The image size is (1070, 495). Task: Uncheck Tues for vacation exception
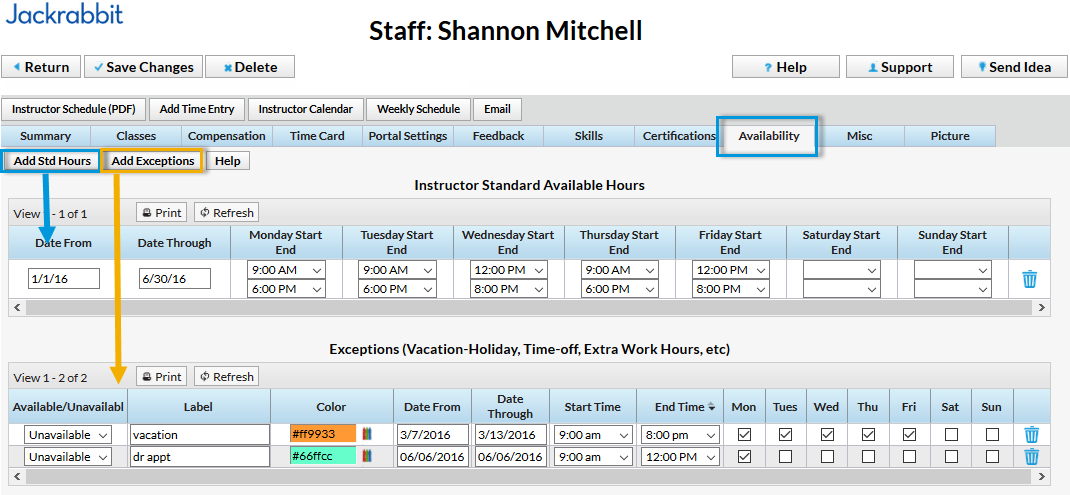point(785,434)
